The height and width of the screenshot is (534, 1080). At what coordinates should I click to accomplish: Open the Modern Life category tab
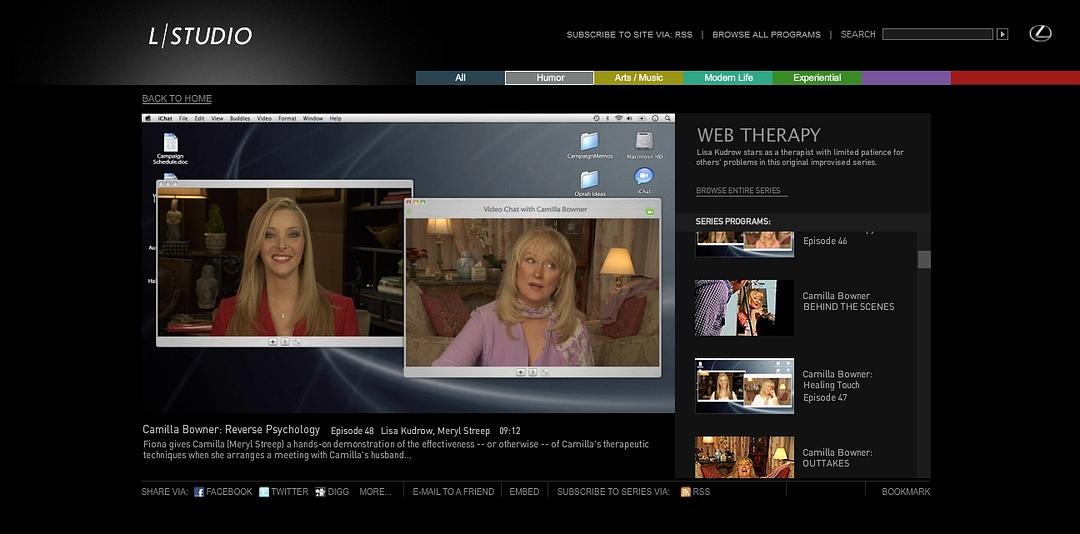click(x=728, y=78)
